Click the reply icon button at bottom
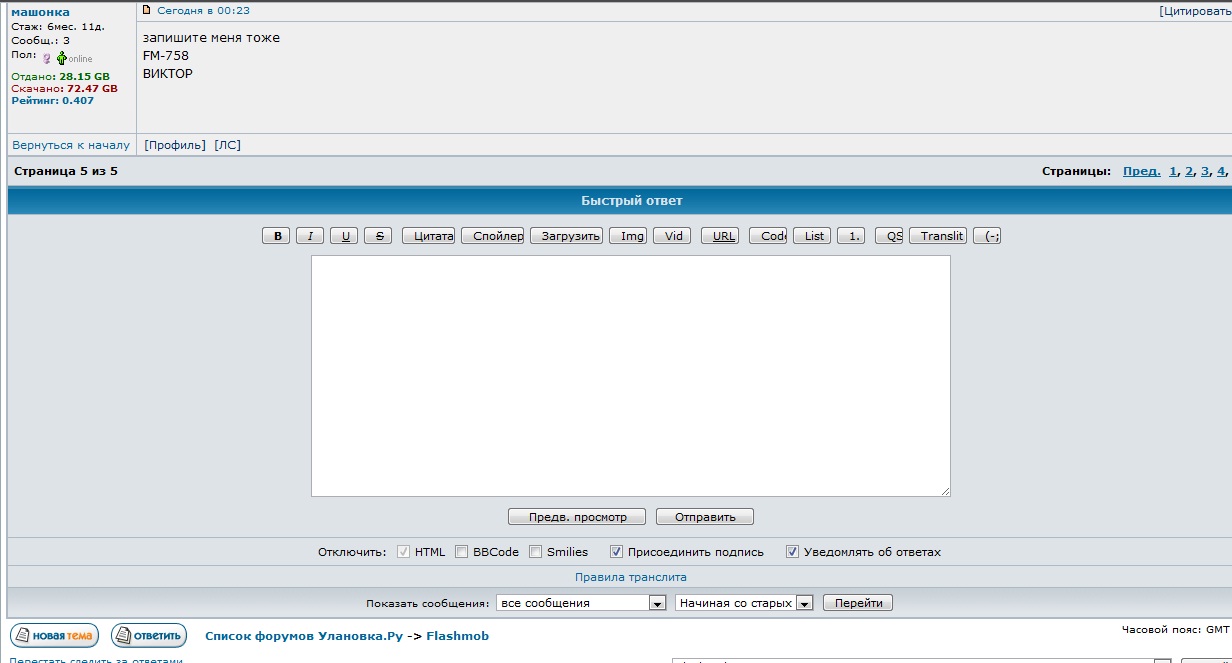 149,635
